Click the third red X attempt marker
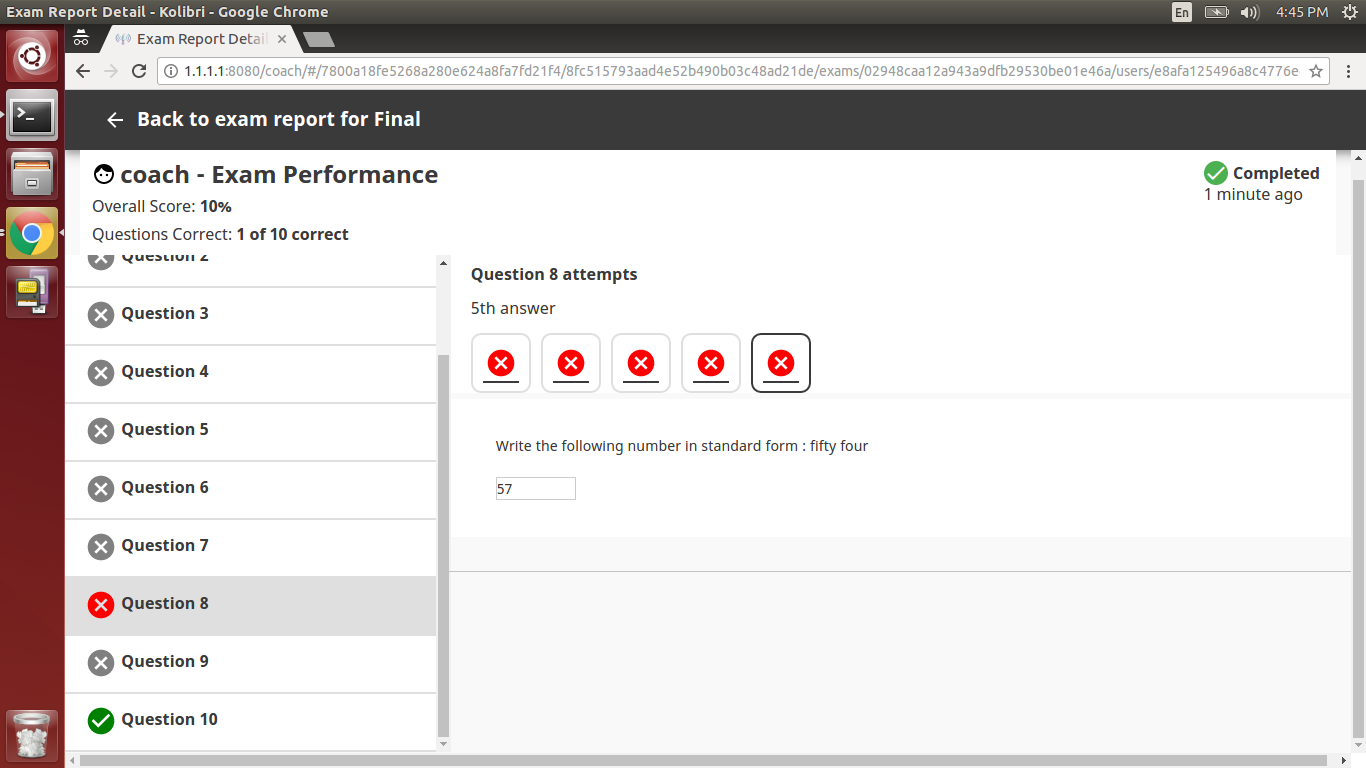 click(x=640, y=362)
